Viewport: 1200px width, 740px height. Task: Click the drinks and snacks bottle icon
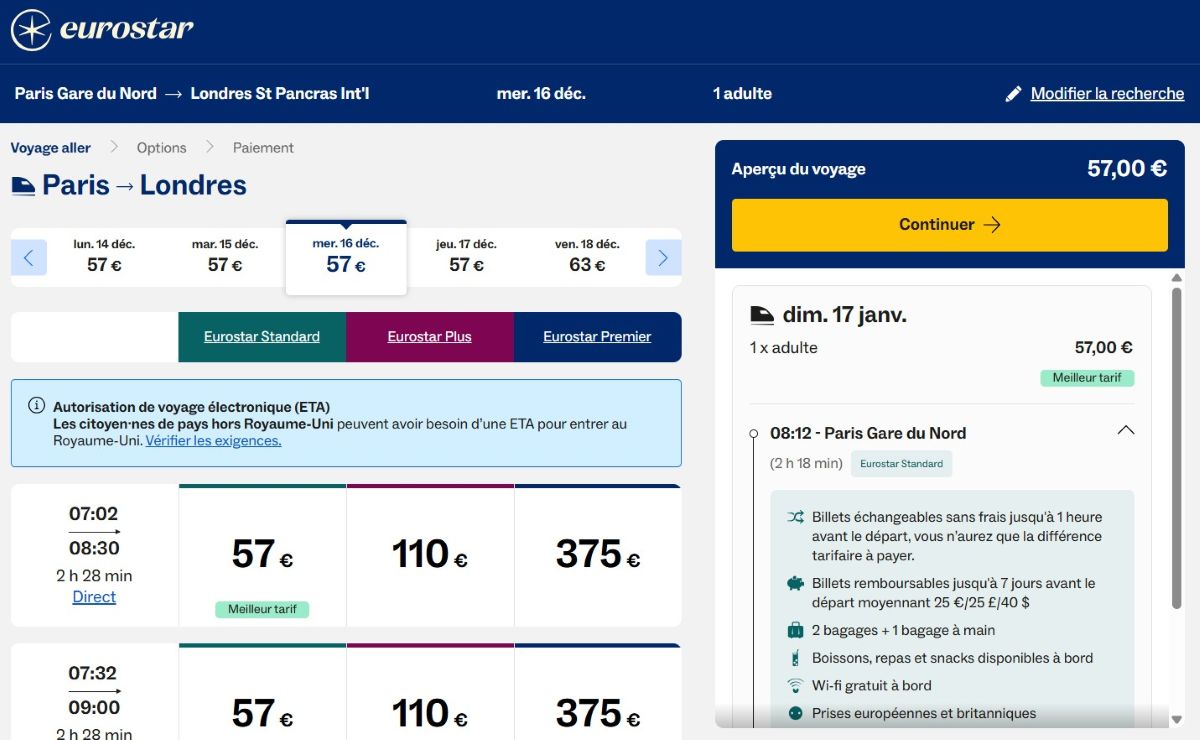[x=795, y=658]
